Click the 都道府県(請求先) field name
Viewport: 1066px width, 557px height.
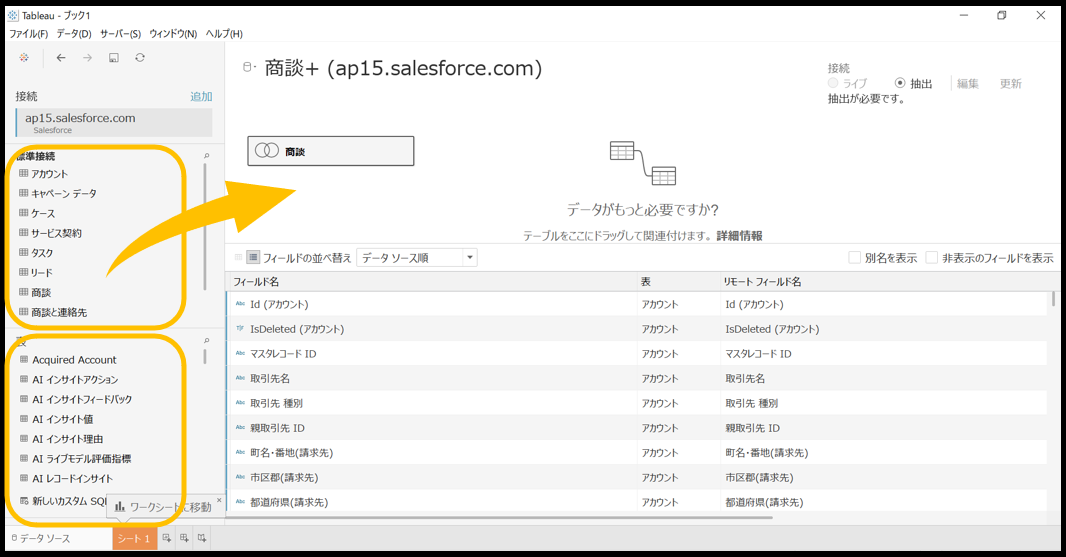click(289, 502)
